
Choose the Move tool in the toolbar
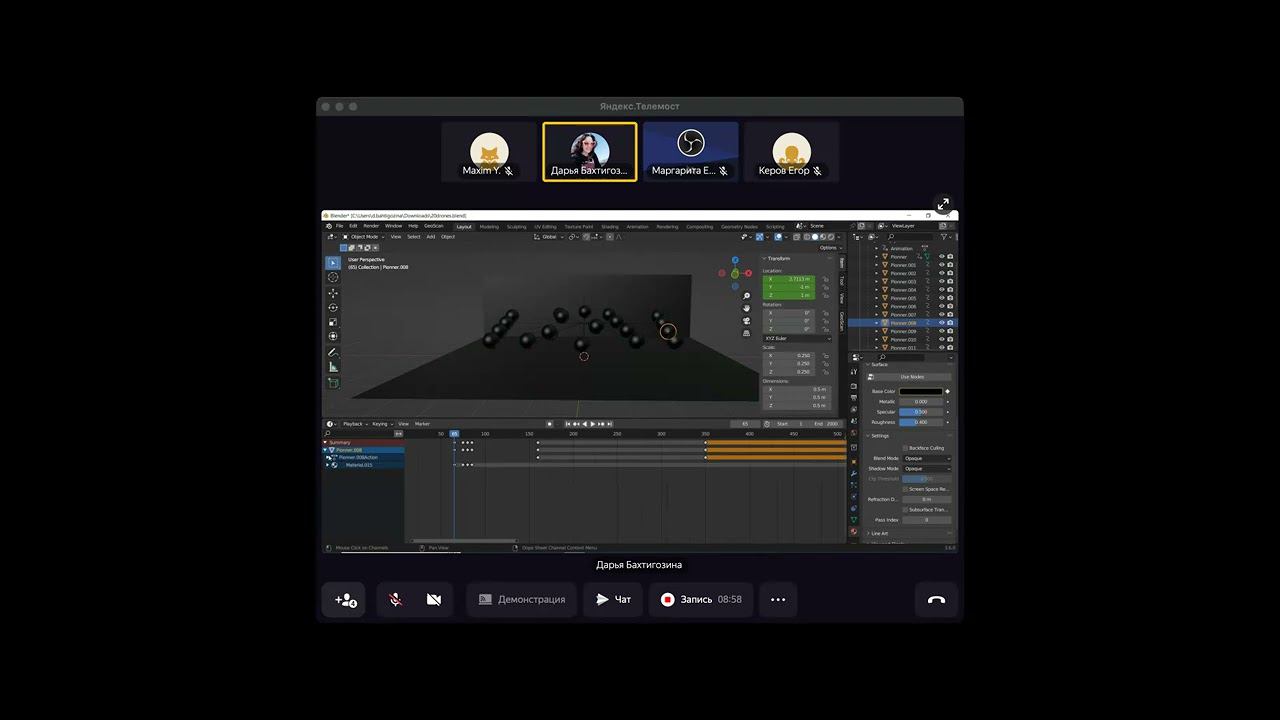(x=333, y=293)
